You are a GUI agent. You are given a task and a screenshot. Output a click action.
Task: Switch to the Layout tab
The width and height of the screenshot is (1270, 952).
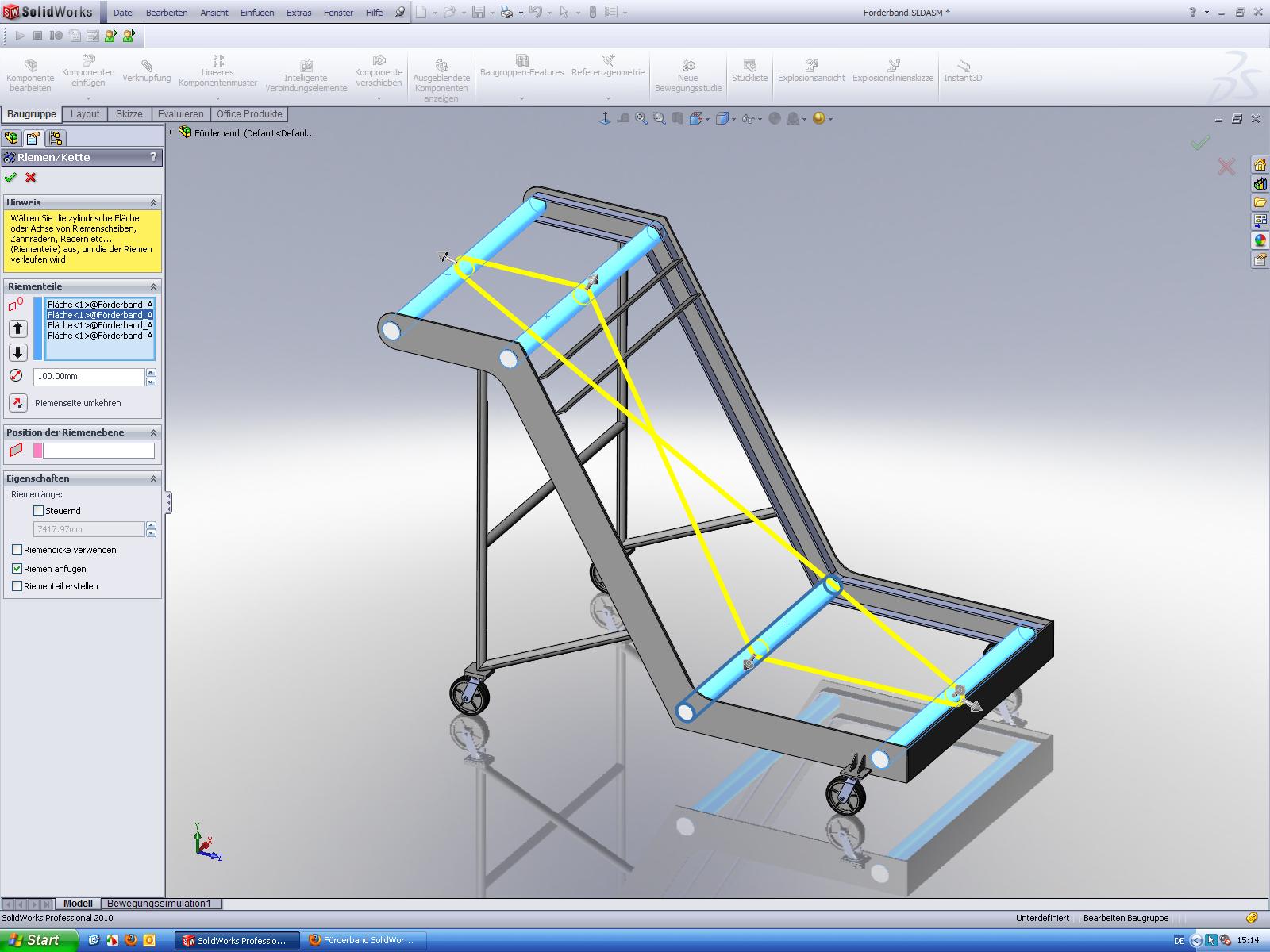click(85, 114)
